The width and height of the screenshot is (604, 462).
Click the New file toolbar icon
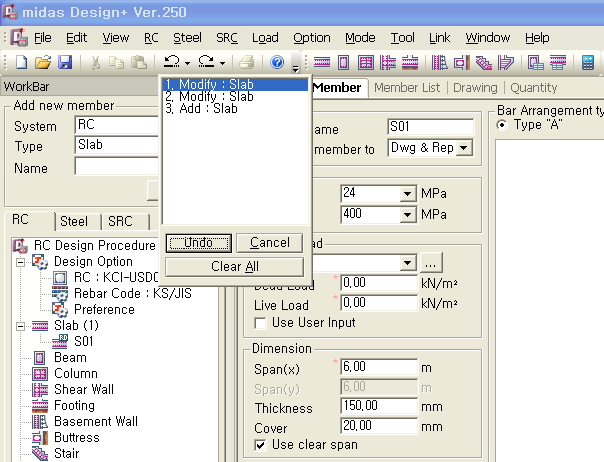coord(22,62)
